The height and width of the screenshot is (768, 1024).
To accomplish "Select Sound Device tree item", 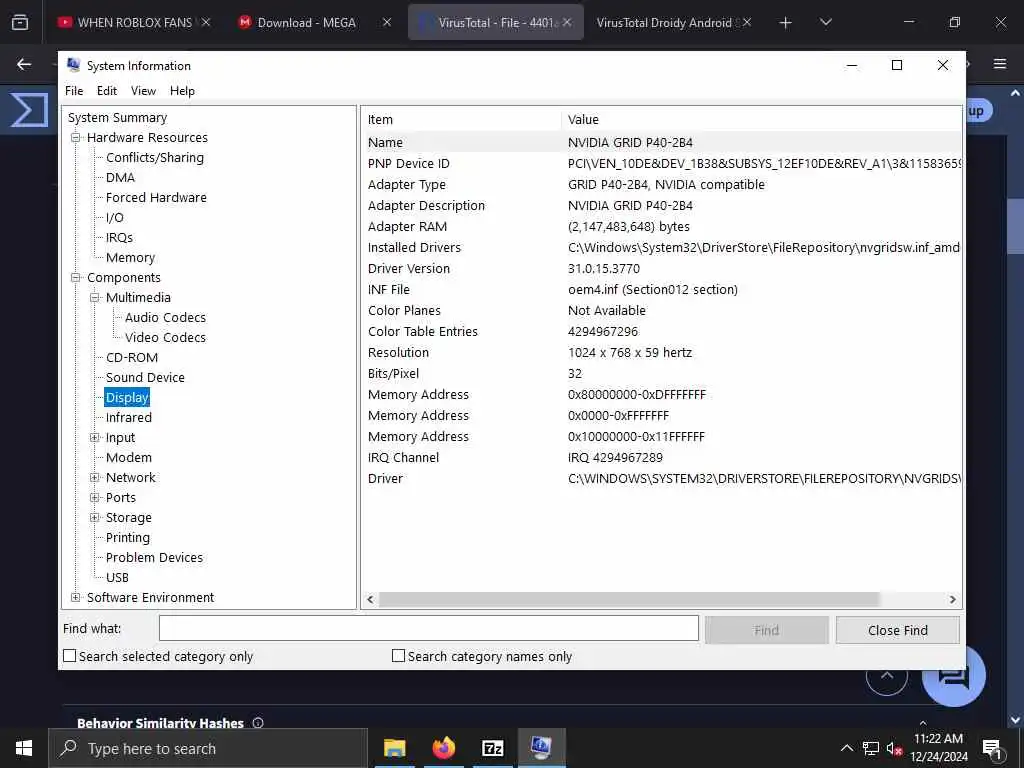I will point(145,377).
